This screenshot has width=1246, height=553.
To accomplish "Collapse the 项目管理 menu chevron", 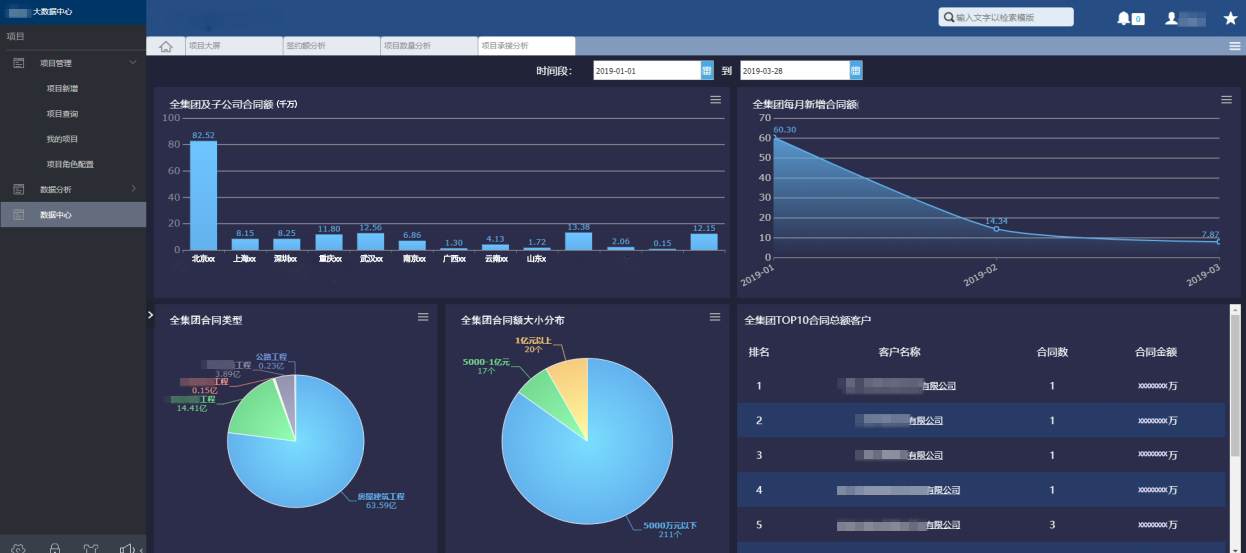I will [x=133, y=63].
